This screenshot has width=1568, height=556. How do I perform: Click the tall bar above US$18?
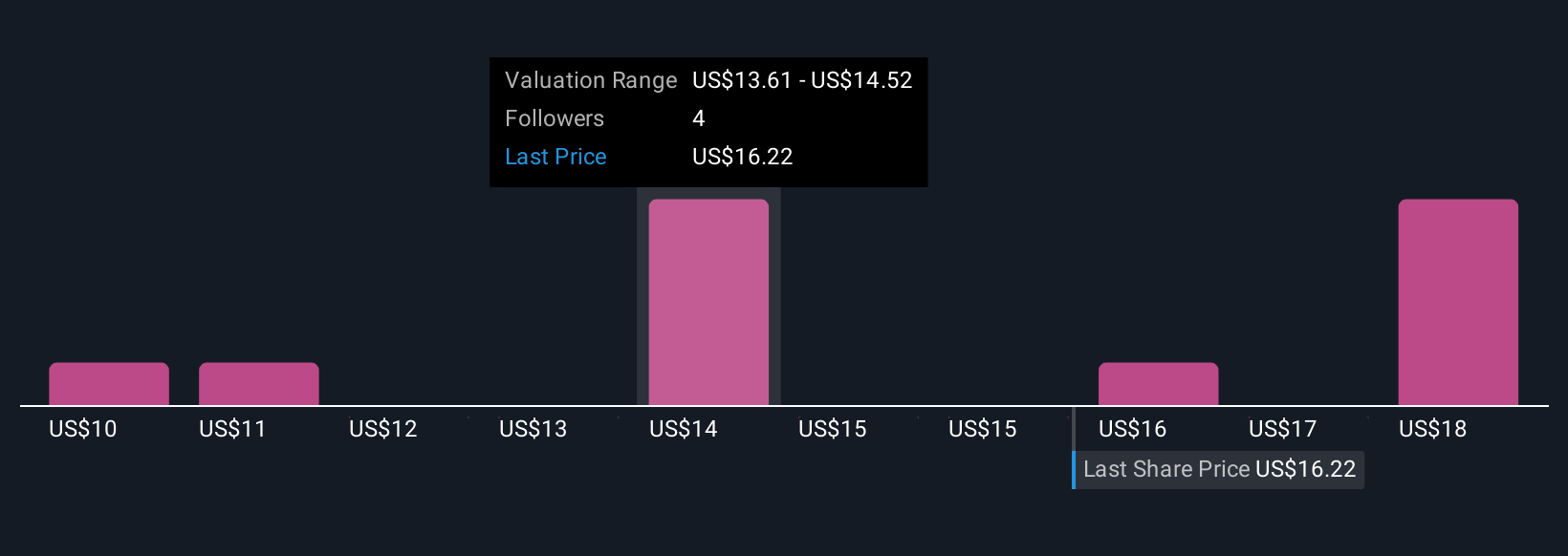[x=1458, y=303]
